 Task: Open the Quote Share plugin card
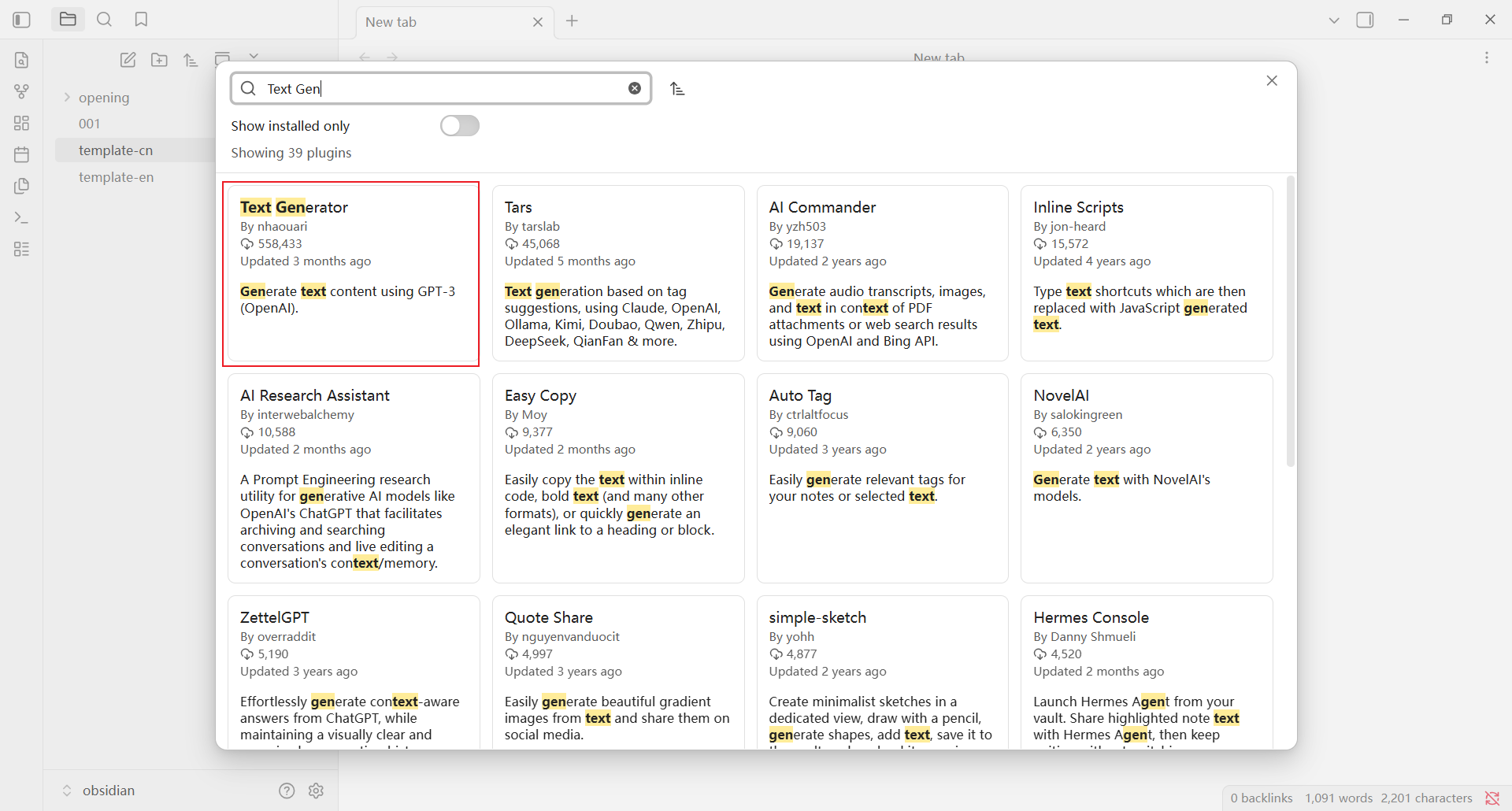618,672
